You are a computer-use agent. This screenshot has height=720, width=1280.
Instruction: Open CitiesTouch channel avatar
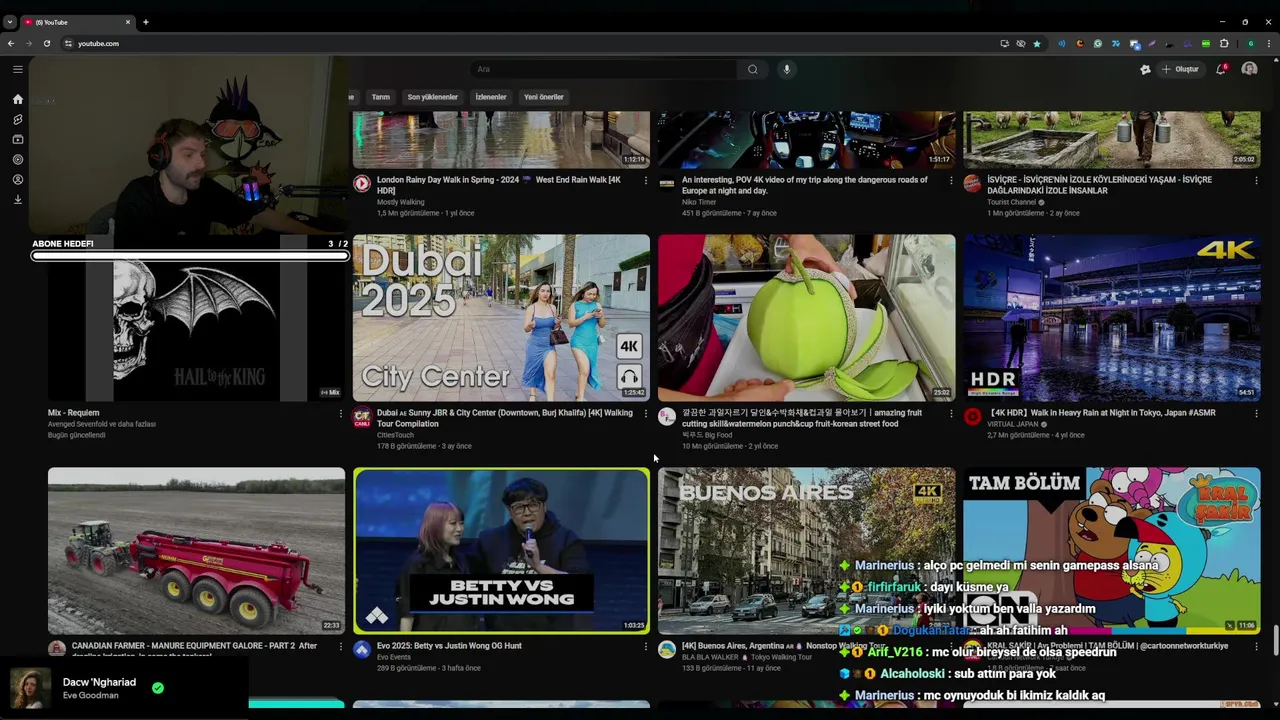(x=362, y=416)
